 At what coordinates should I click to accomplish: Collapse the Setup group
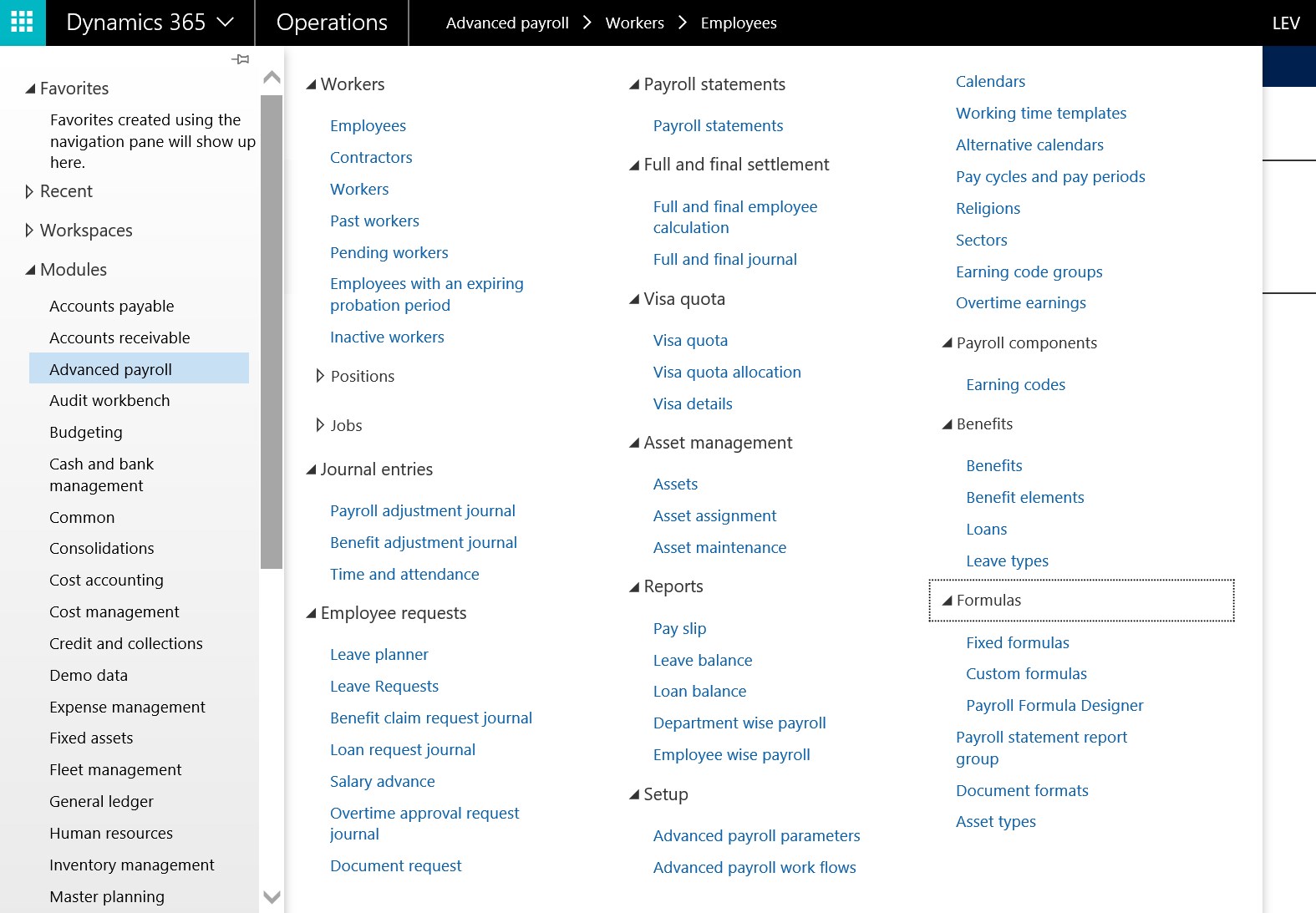(634, 794)
